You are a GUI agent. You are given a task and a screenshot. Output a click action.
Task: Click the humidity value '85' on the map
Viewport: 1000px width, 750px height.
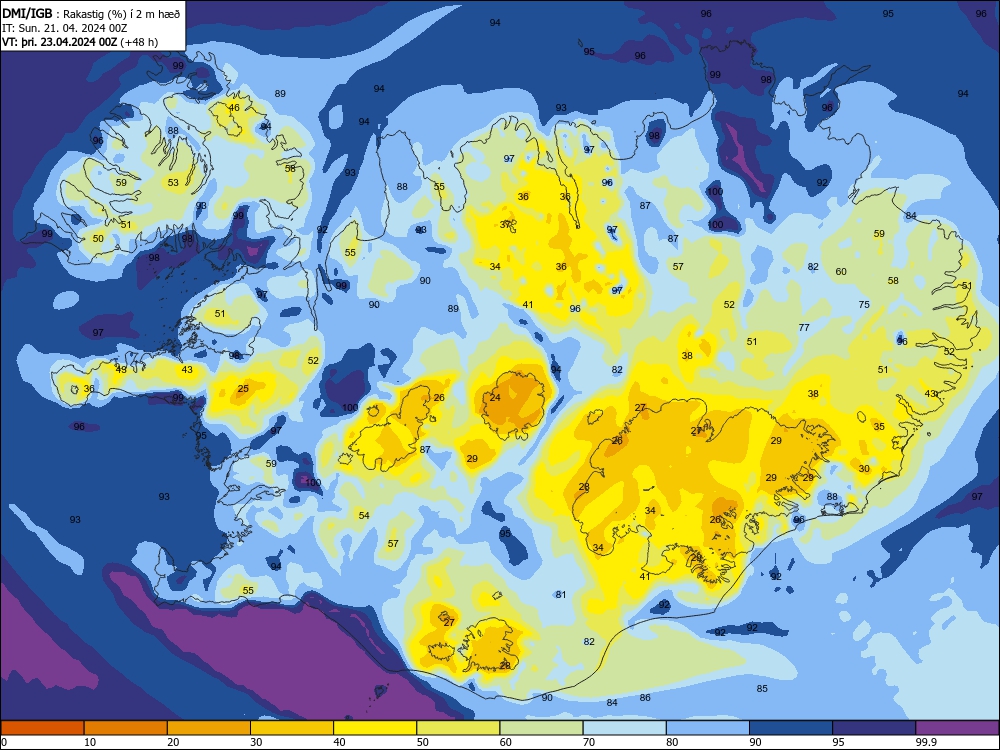762,689
